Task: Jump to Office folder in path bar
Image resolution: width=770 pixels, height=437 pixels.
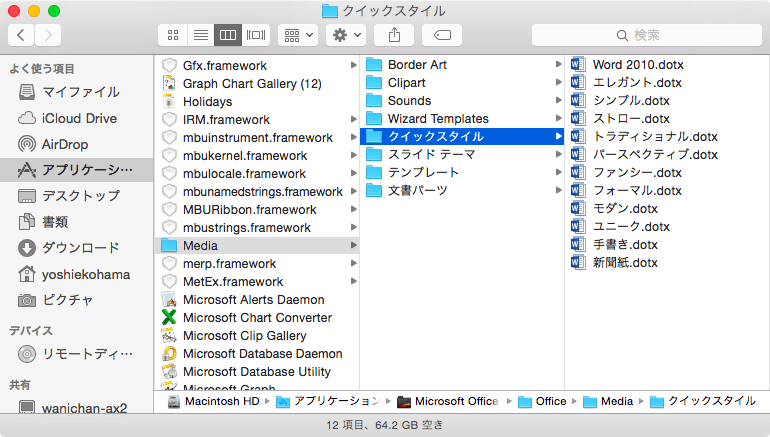Action: click(x=543, y=402)
